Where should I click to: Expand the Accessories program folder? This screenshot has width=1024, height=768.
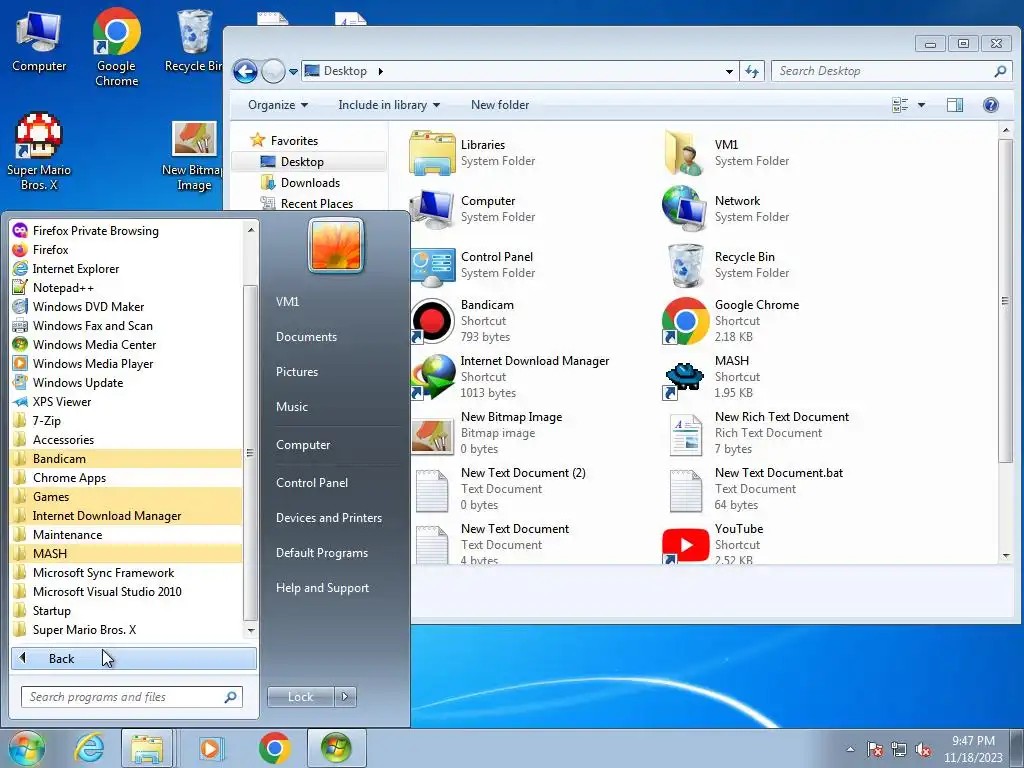[126, 440]
